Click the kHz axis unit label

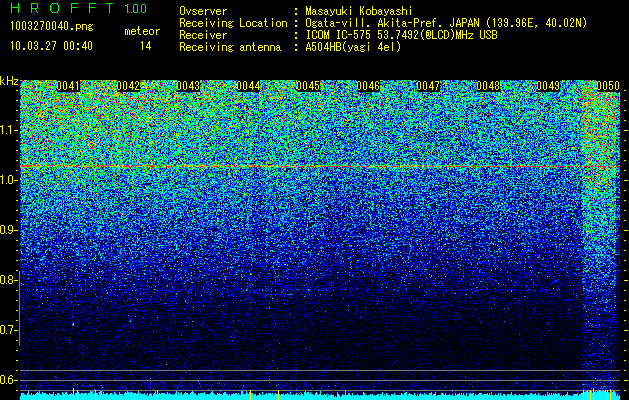(x=9, y=81)
